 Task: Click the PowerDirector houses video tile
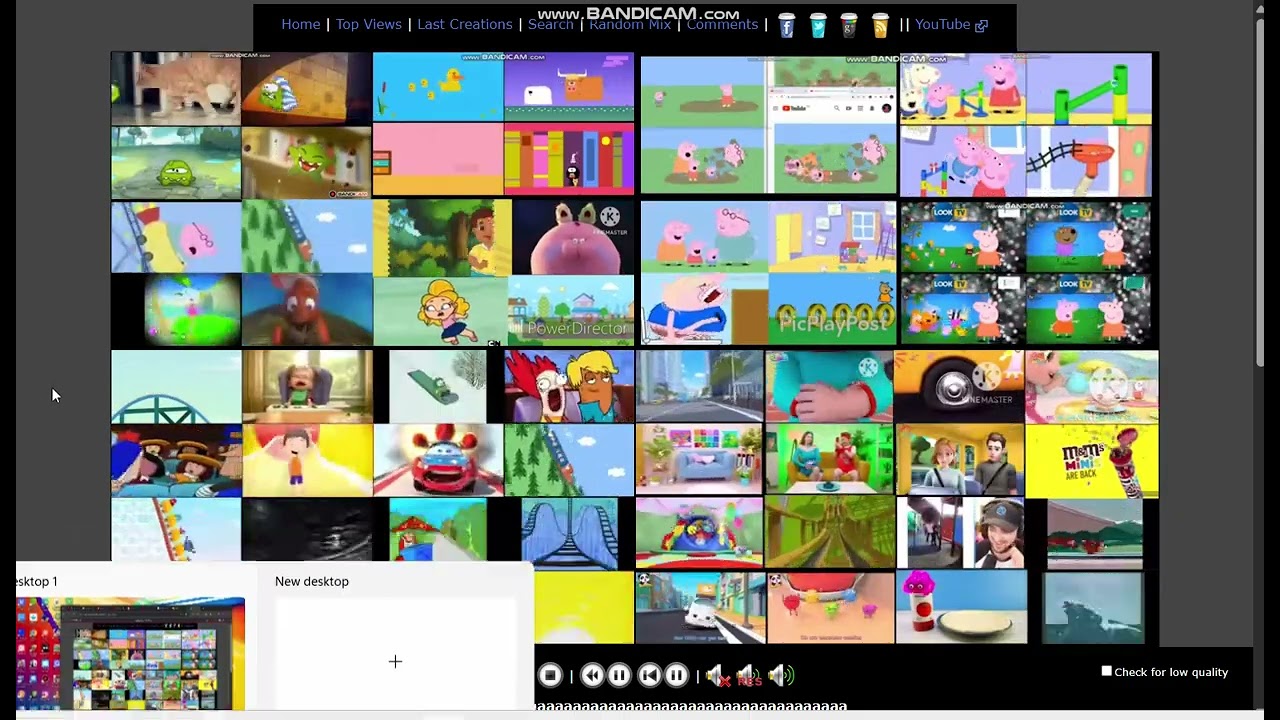[570, 311]
